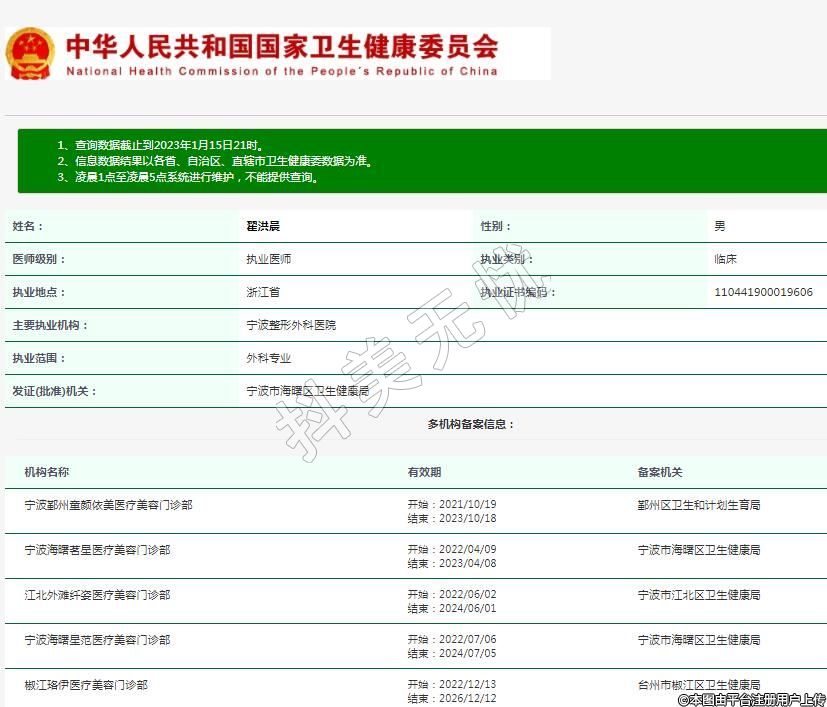This screenshot has height=707, width=827.
Task: Click the 性别 value 男
Action: tap(720, 227)
